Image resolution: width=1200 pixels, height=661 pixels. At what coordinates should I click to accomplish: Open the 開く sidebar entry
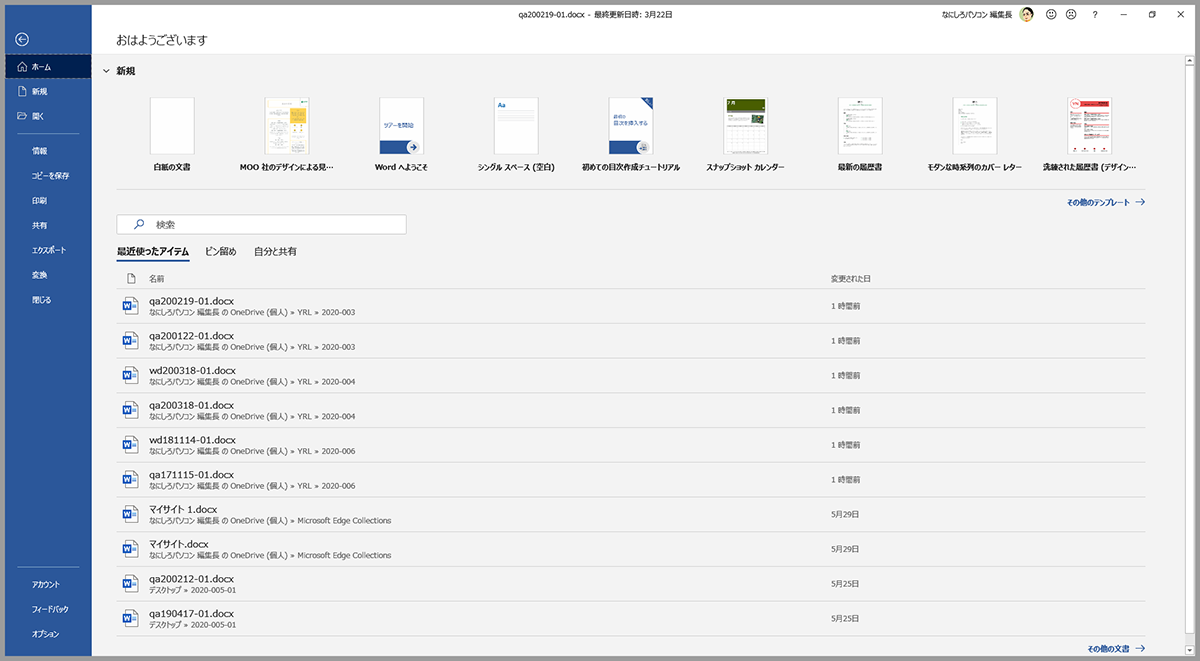(x=48, y=116)
